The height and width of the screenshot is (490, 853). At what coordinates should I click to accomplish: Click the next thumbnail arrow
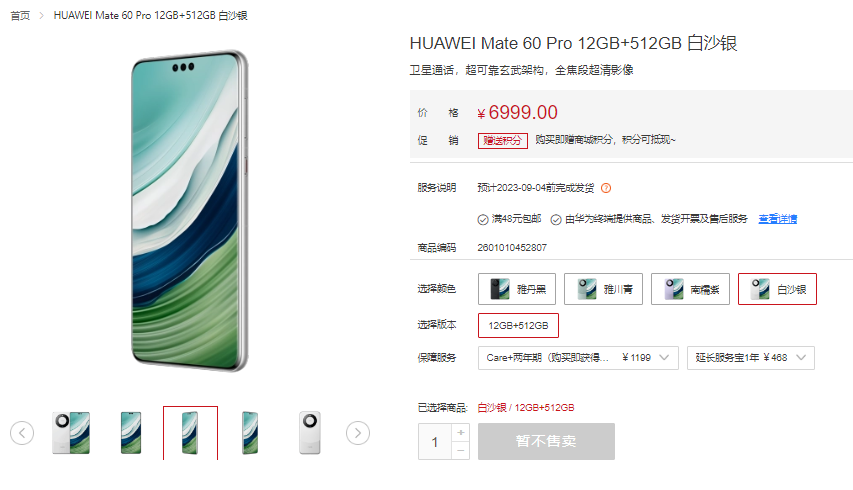click(358, 433)
